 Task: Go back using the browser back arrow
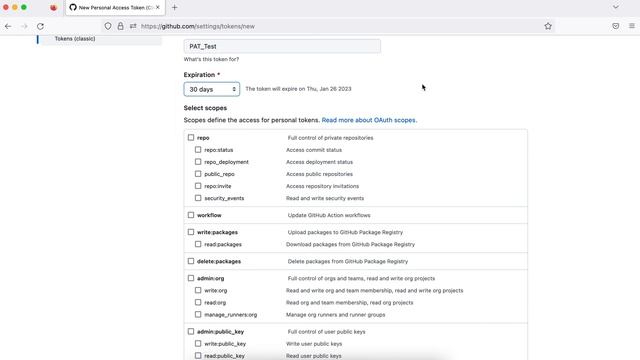(8, 26)
